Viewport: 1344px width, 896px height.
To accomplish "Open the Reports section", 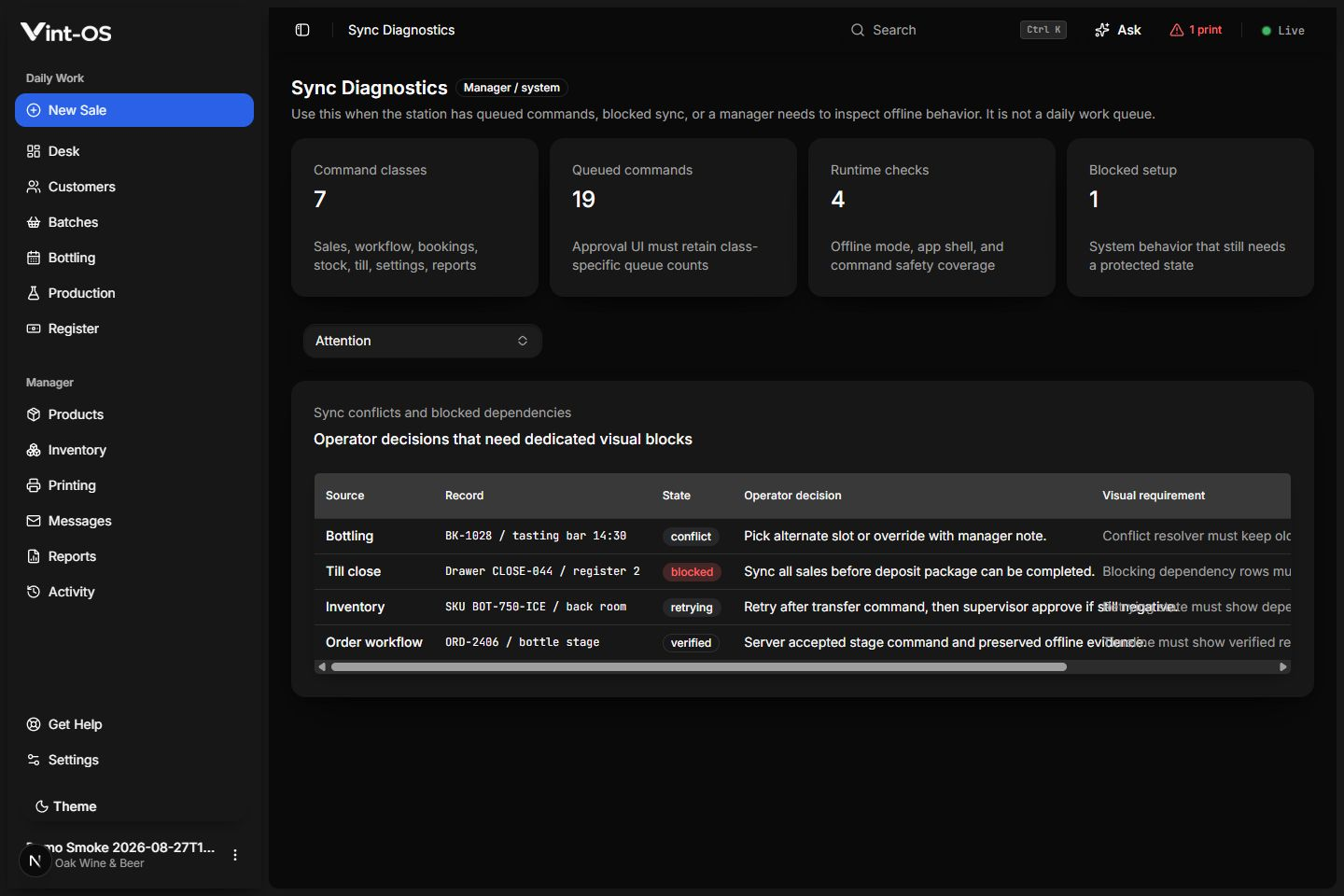I will [x=134, y=556].
